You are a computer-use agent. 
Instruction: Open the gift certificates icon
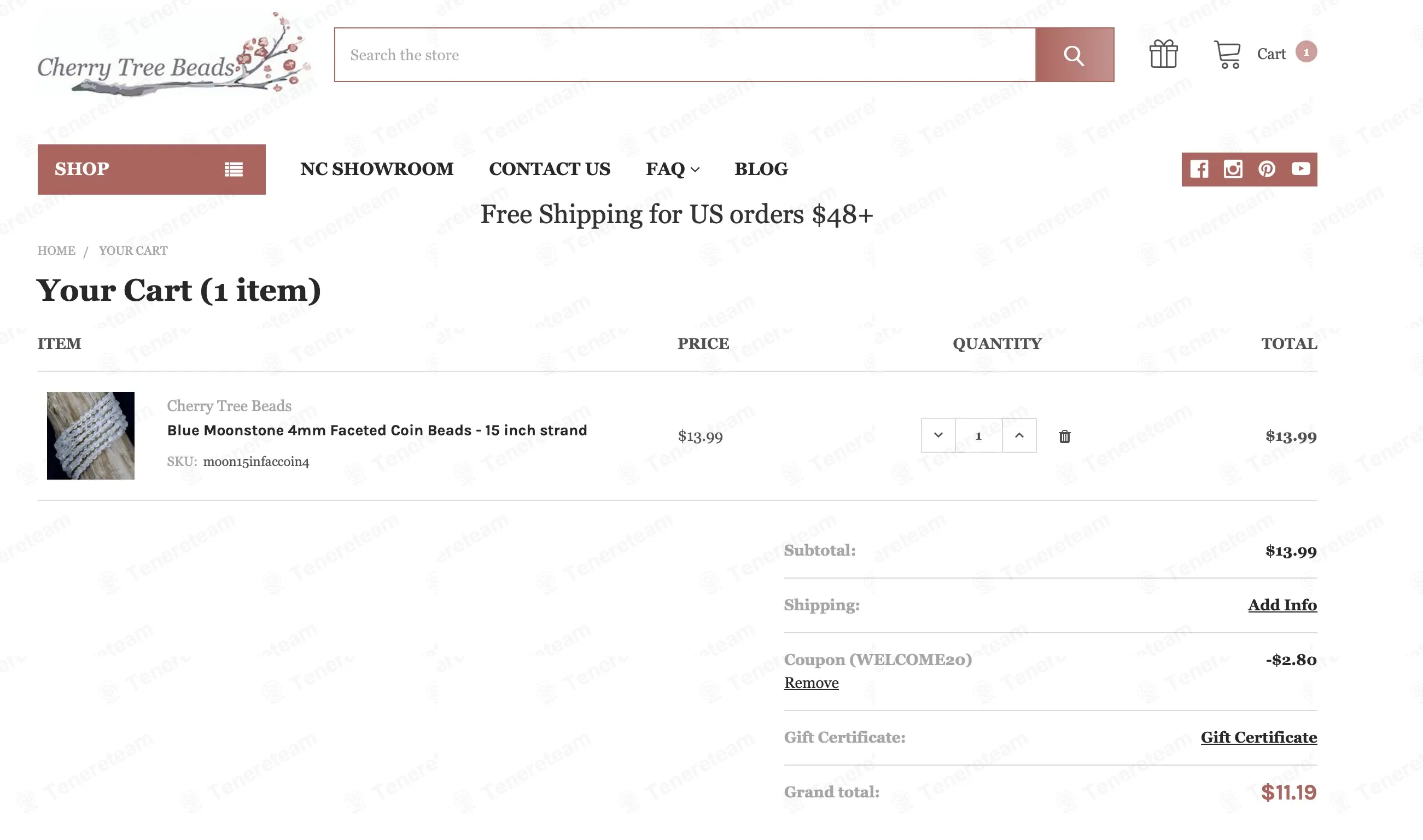click(1163, 54)
